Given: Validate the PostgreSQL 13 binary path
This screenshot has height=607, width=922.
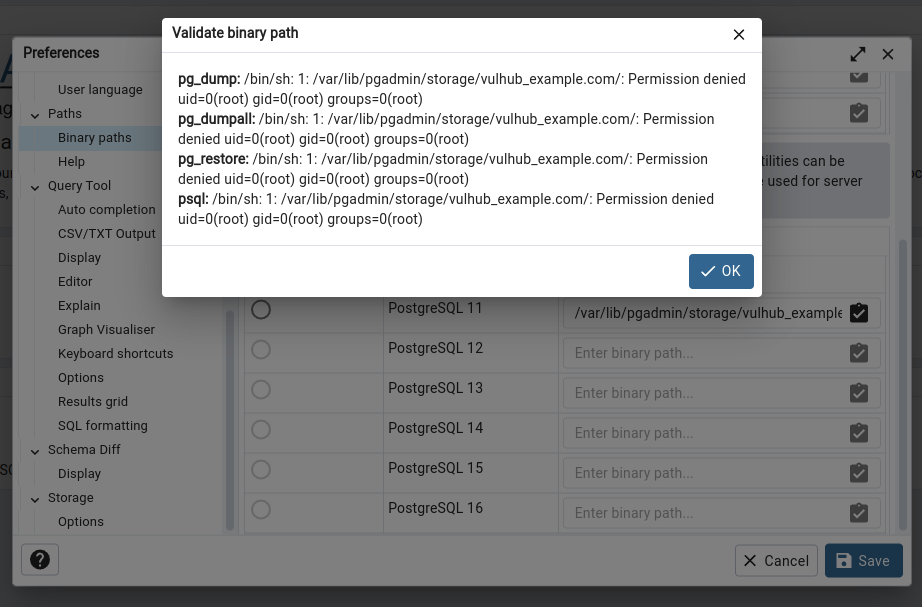Looking at the screenshot, I should [x=858, y=392].
